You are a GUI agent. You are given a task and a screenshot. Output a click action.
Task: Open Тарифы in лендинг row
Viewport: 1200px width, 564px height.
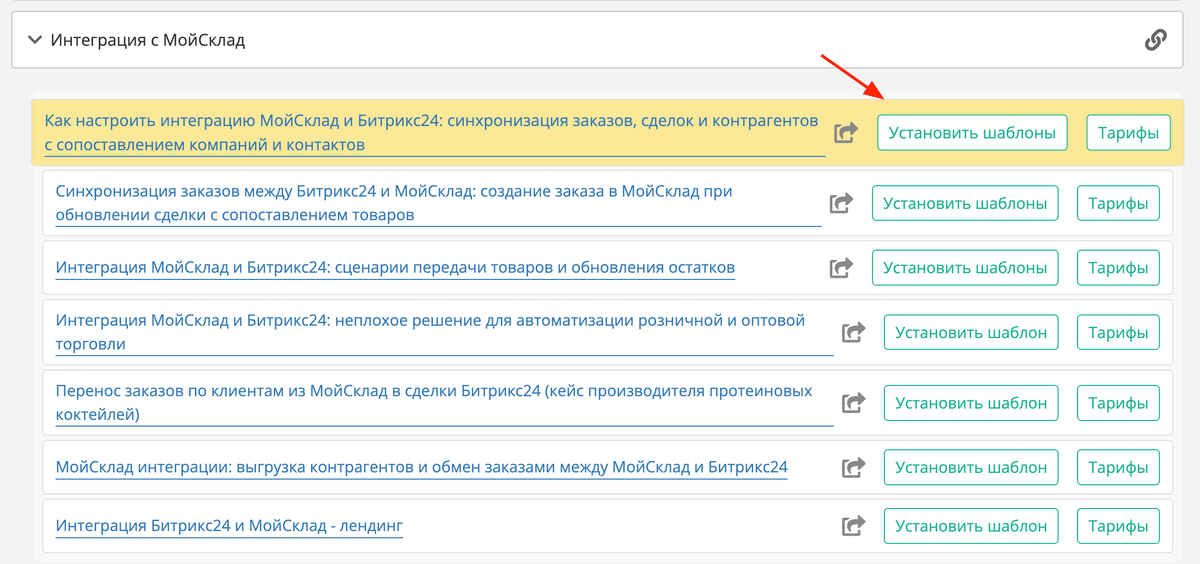click(1118, 526)
